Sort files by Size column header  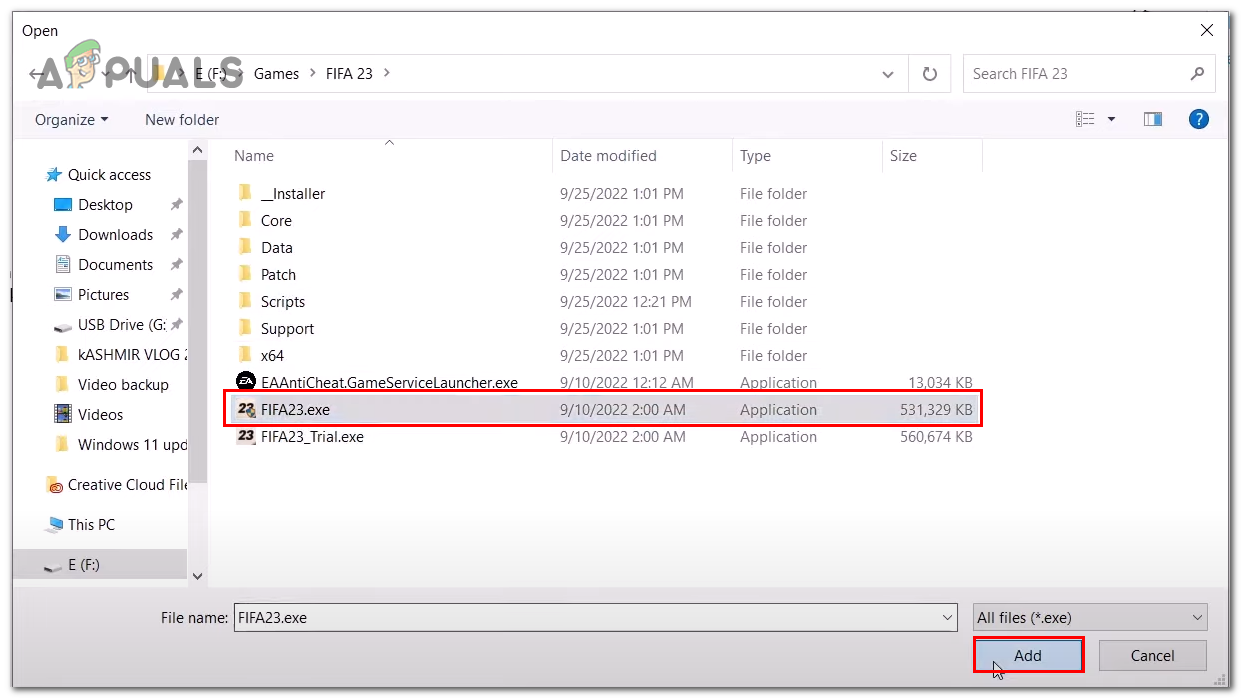[x=903, y=156]
